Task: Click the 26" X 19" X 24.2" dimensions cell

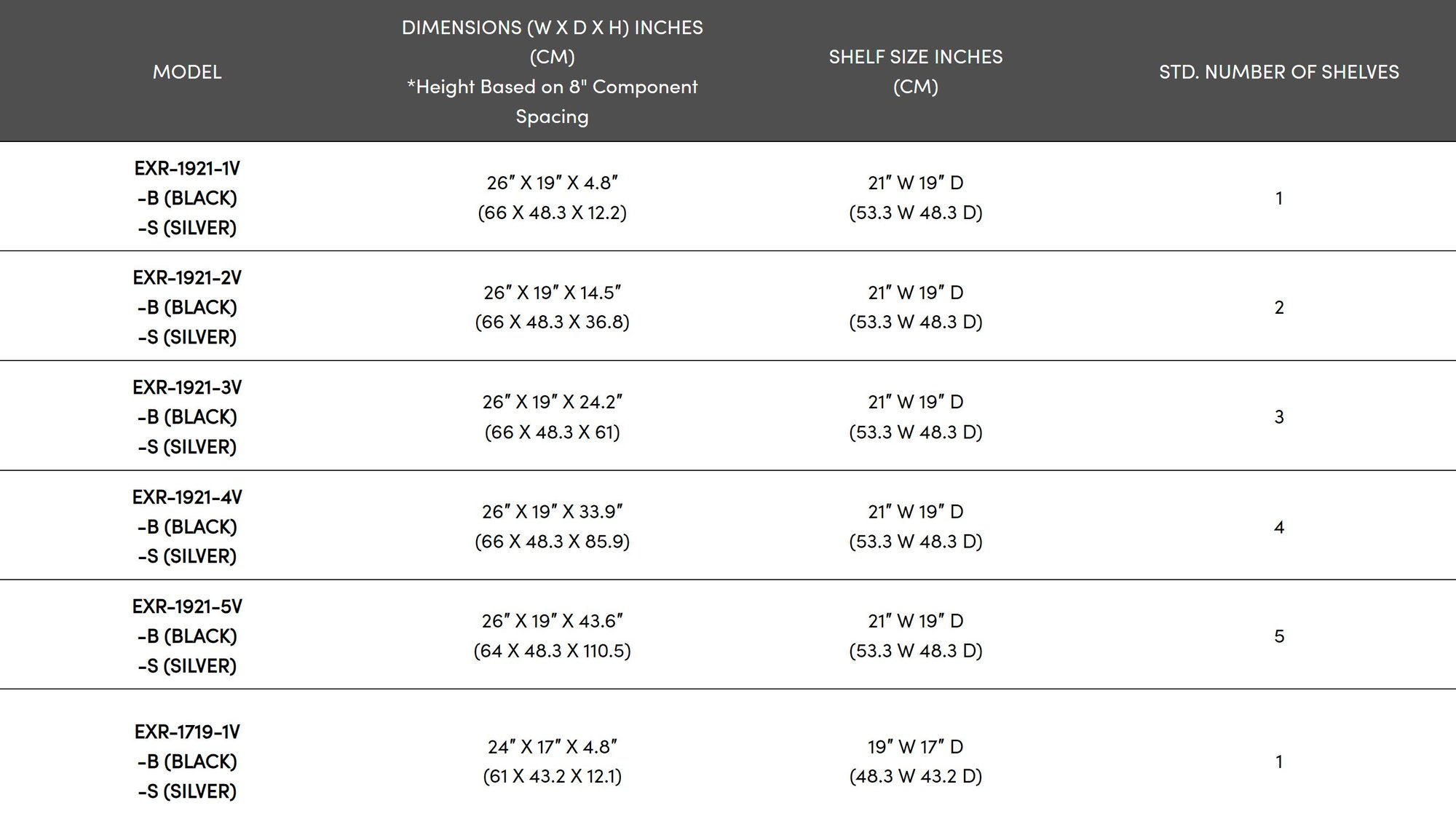Action: (x=552, y=416)
